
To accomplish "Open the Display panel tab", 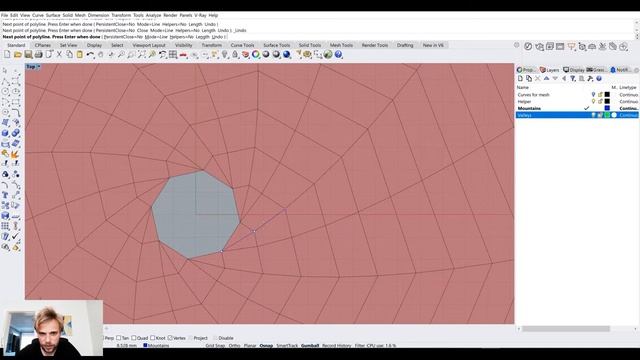I will [574, 70].
